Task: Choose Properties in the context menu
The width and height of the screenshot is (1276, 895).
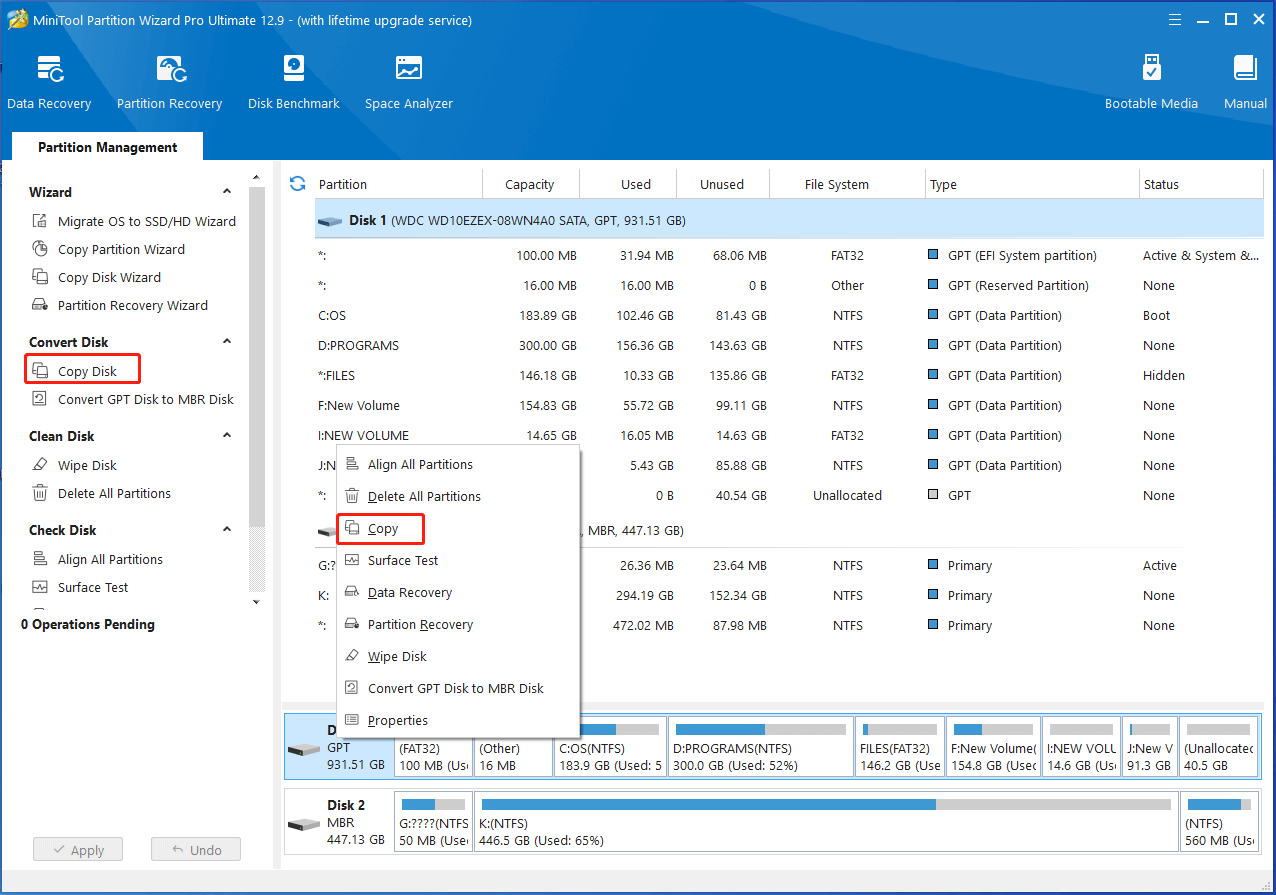Action: 397,721
